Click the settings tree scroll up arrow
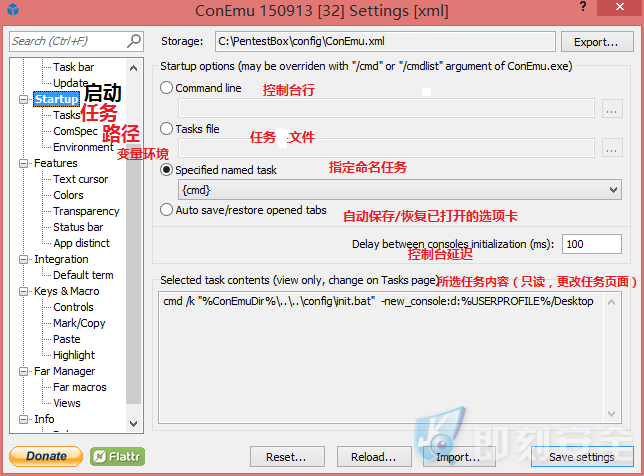This screenshot has height=476, width=644. pyautogui.click(x=133, y=68)
